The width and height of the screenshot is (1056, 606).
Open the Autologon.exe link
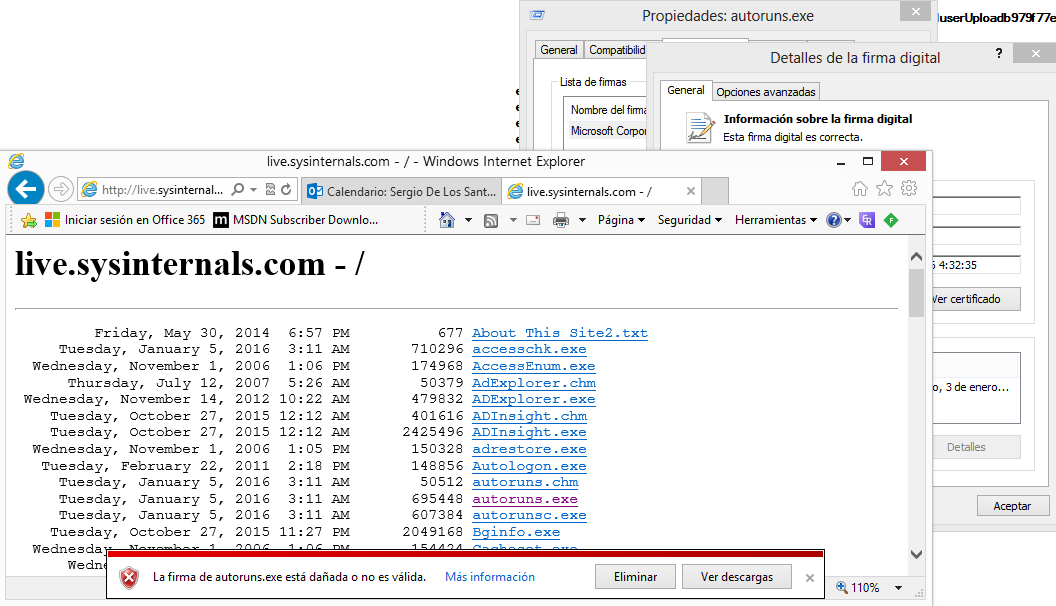[x=529, y=466]
